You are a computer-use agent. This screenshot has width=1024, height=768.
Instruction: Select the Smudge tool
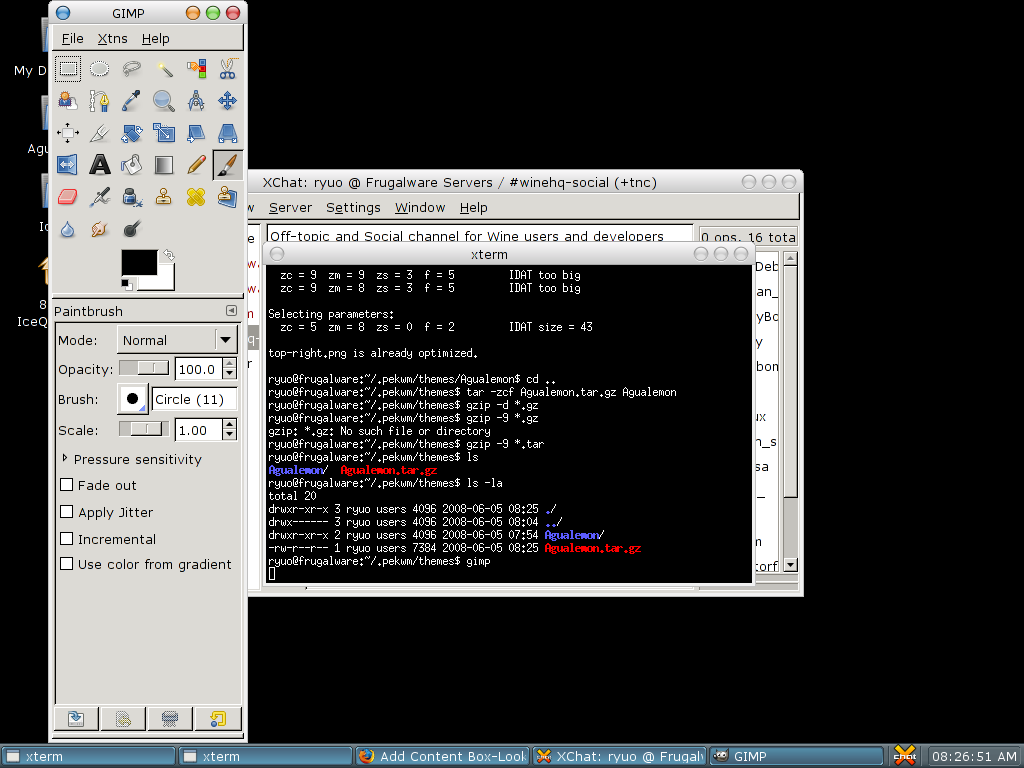point(99,229)
